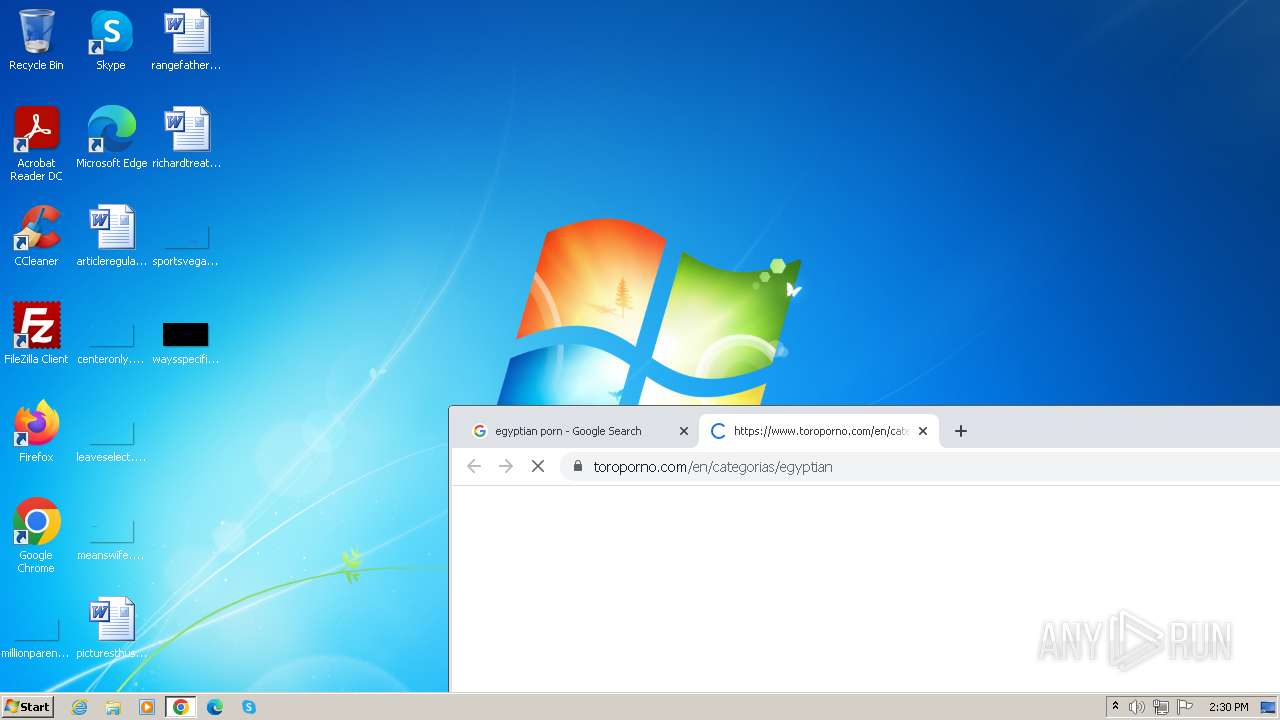The width and height of the screenshot is (1280, 720).
Task: Open the articleregula Word document
Action: tap(111, 236)
